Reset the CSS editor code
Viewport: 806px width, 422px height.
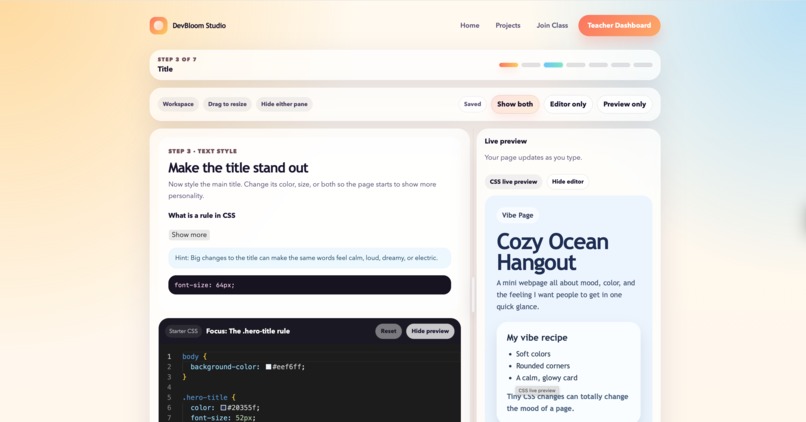(x=388, y=331)
